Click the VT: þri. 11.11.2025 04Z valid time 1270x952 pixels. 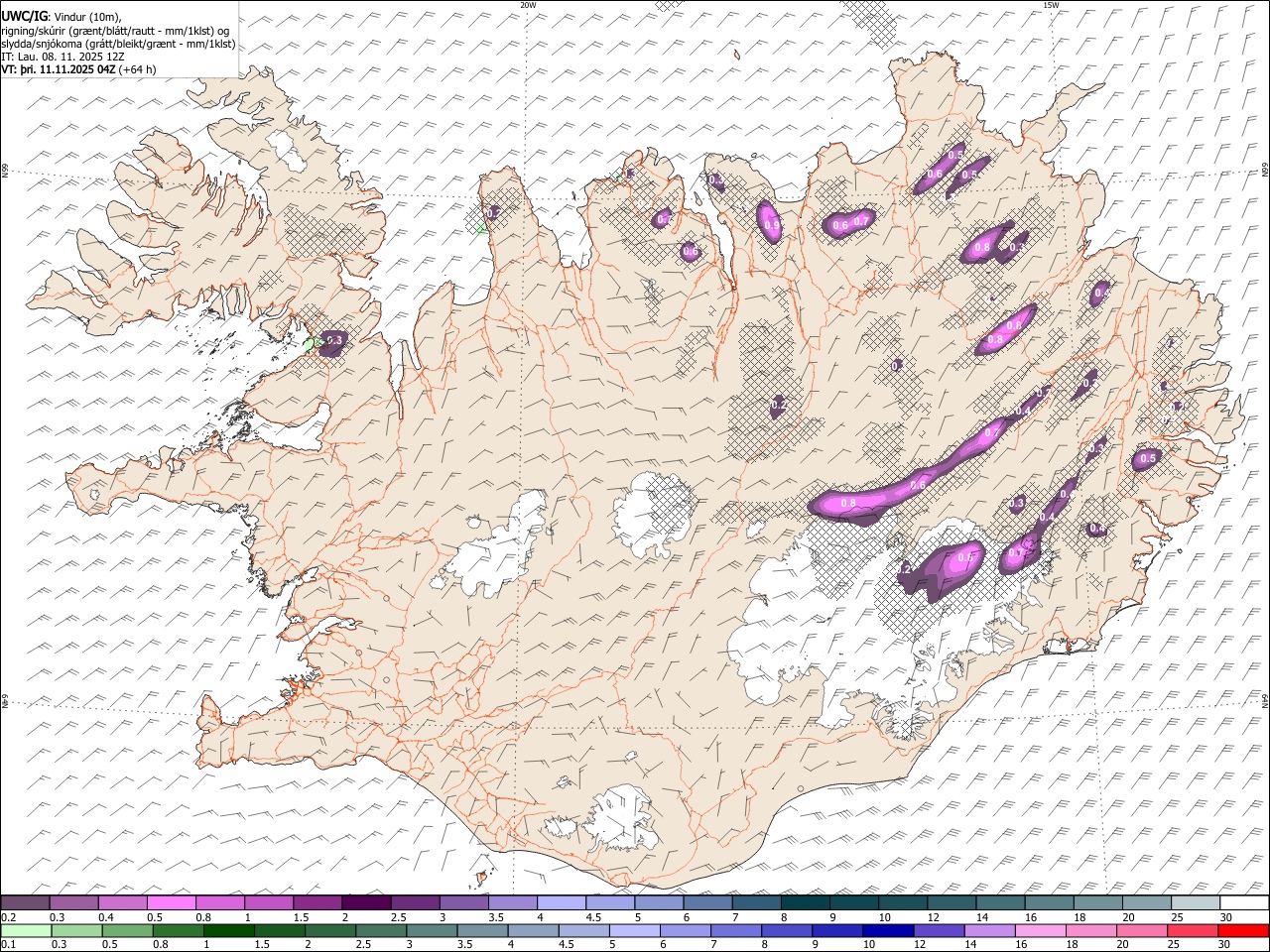pyautogui.click(x=59, y=69)
